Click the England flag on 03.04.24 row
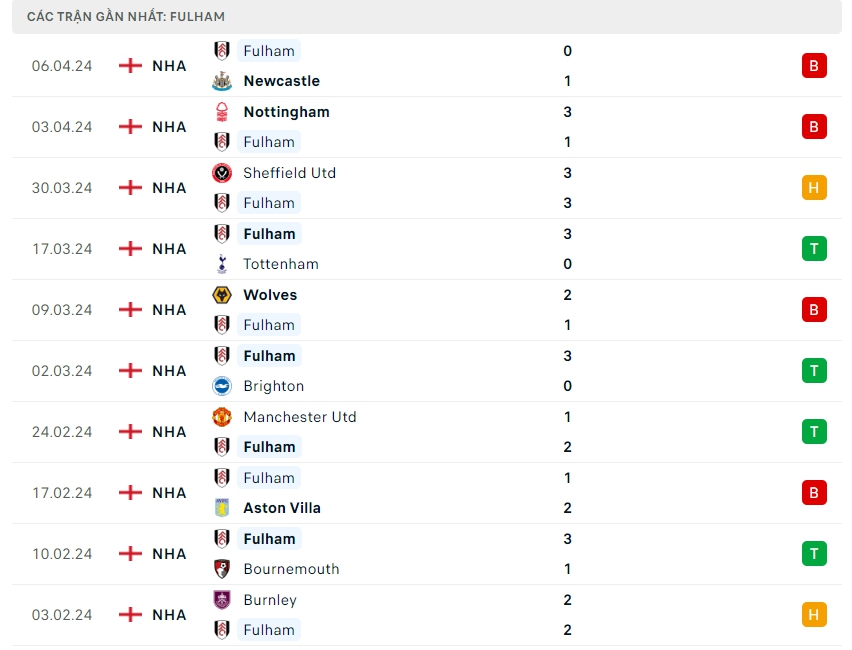Screen dimensions: 852x650 click(130, 127)
